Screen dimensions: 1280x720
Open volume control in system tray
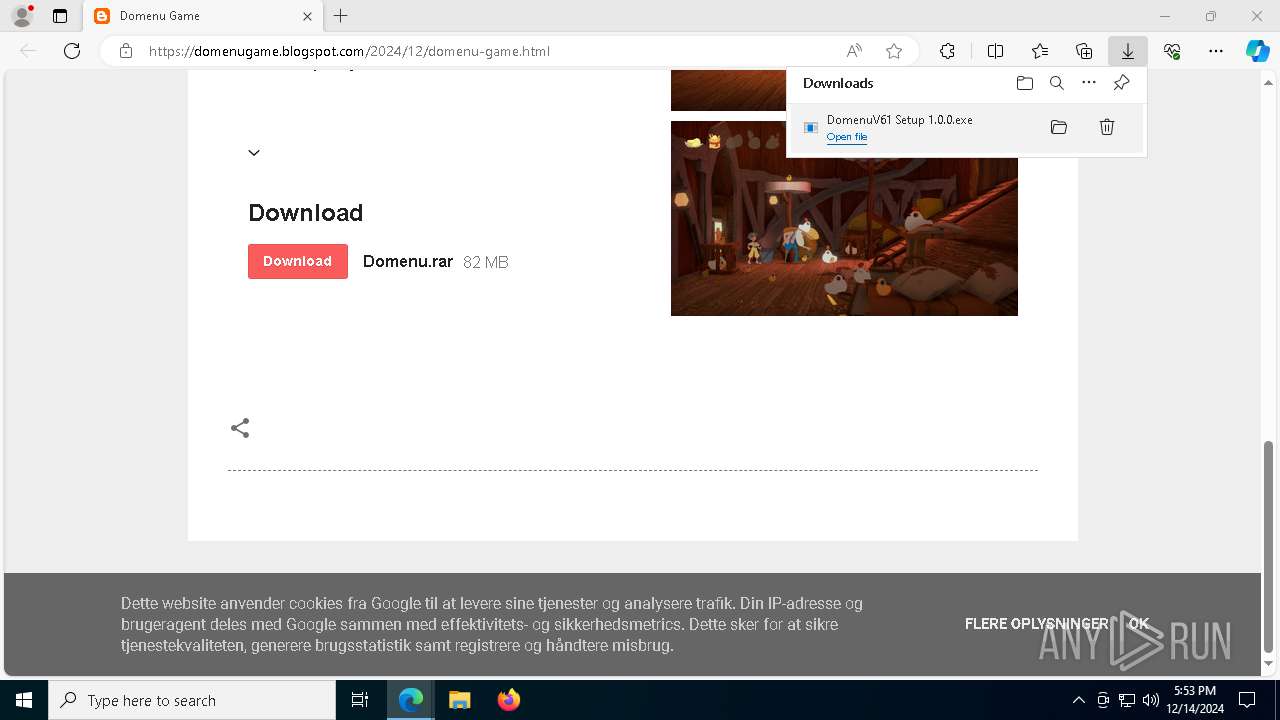coord(1150,700)
